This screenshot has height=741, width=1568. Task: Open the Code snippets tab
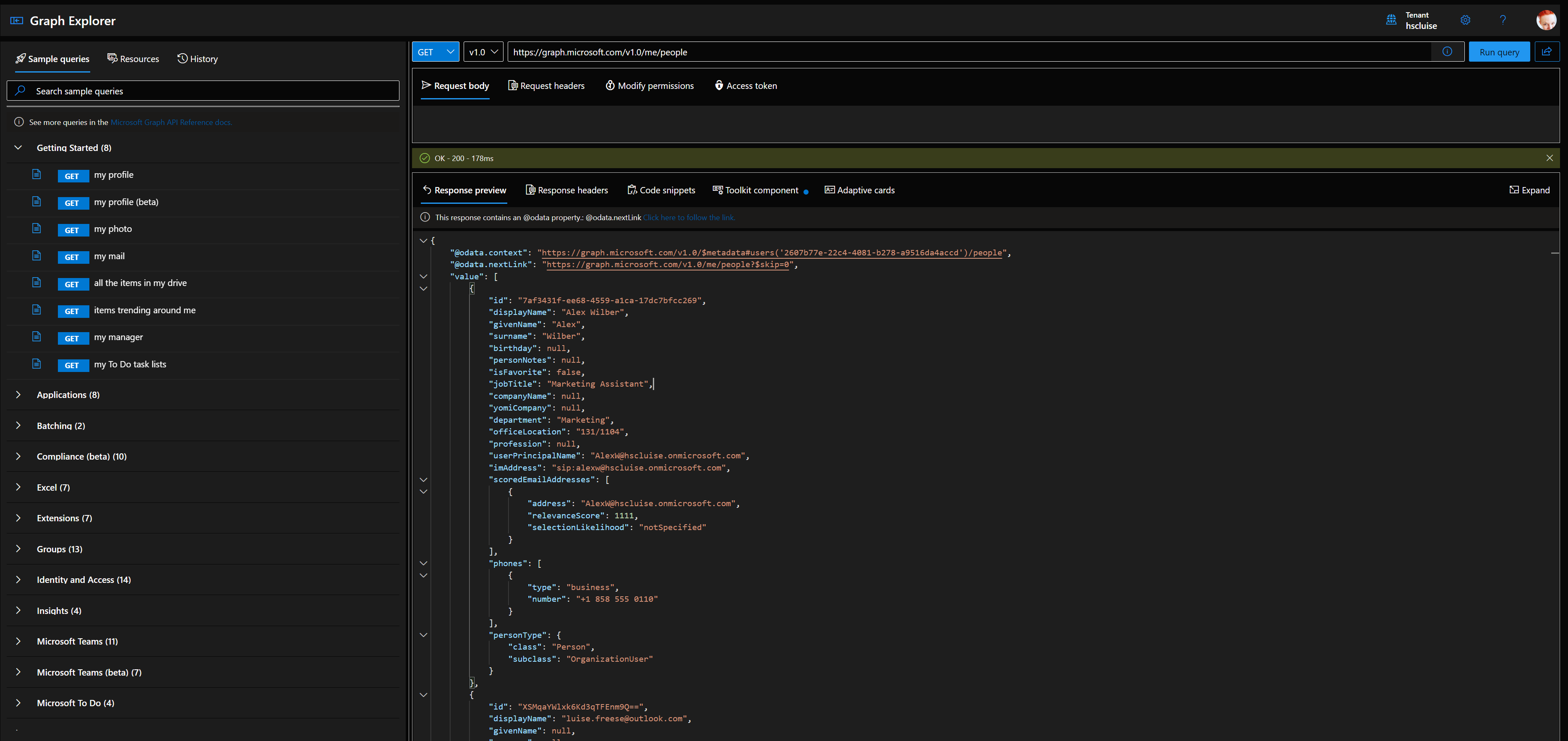click(x=661, y=190)
